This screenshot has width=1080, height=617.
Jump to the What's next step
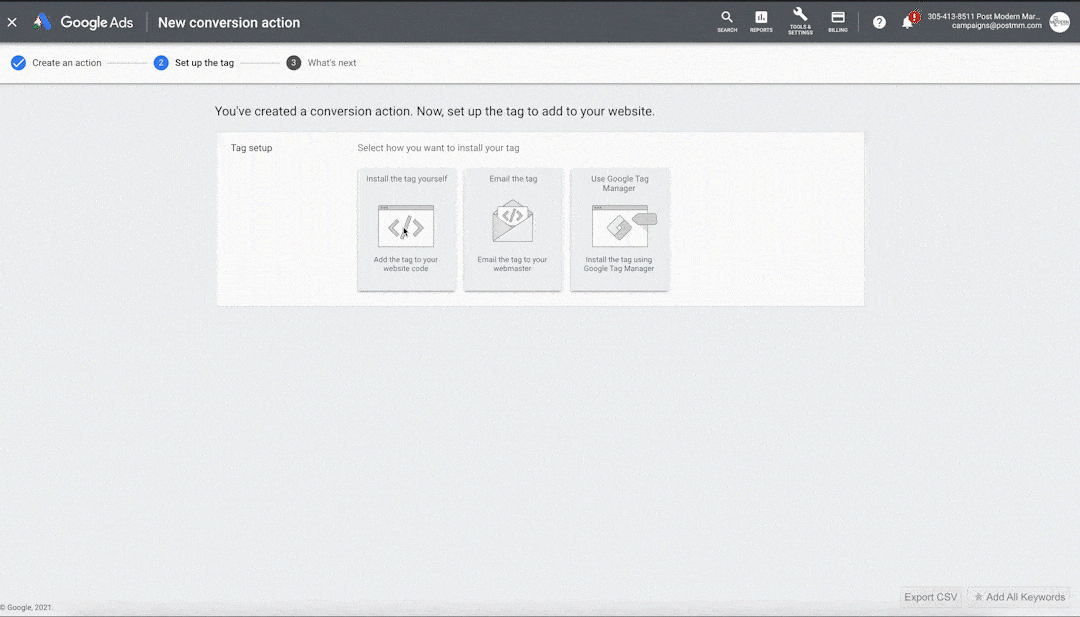tap(331, 63)
